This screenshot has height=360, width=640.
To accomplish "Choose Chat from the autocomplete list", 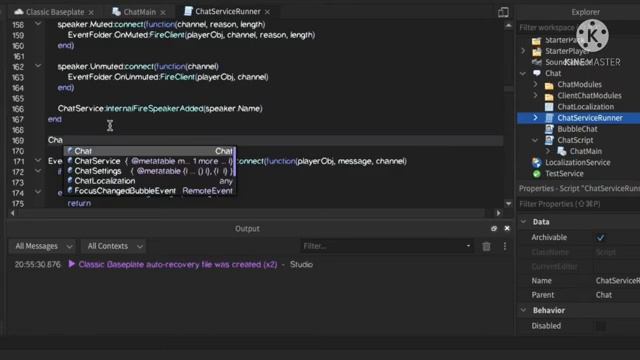I will point(149,151).
